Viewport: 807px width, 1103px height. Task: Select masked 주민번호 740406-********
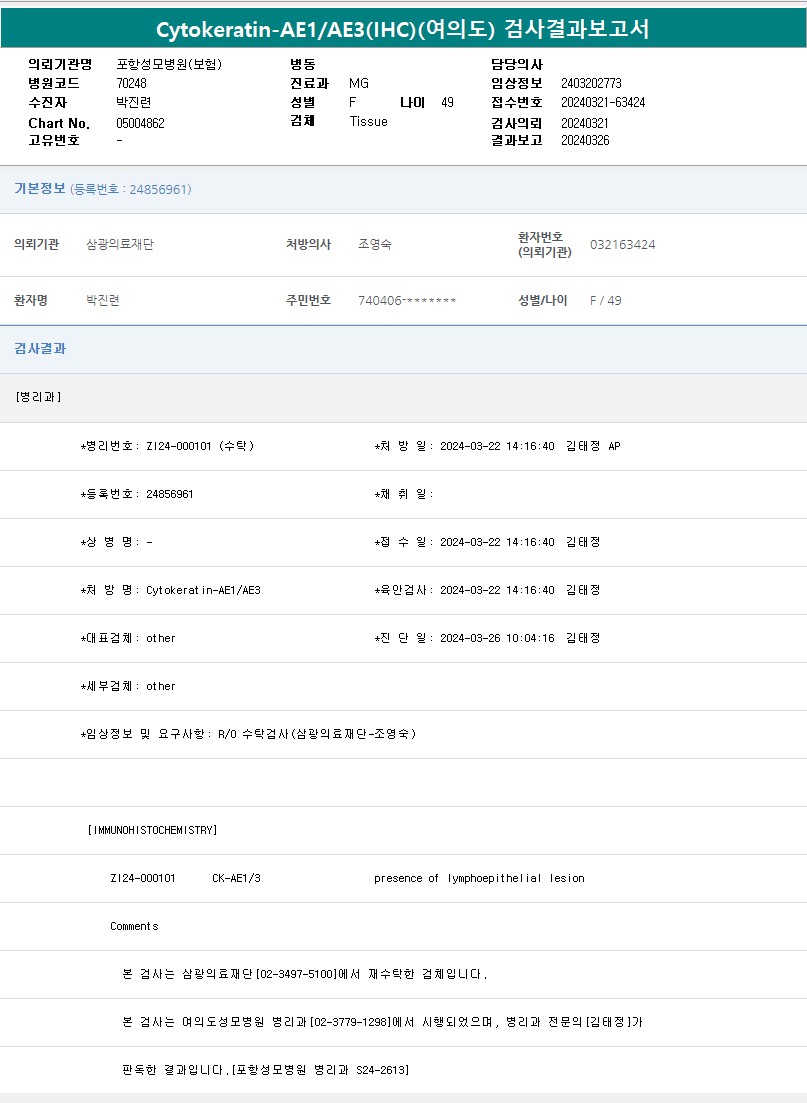[407, 301]
